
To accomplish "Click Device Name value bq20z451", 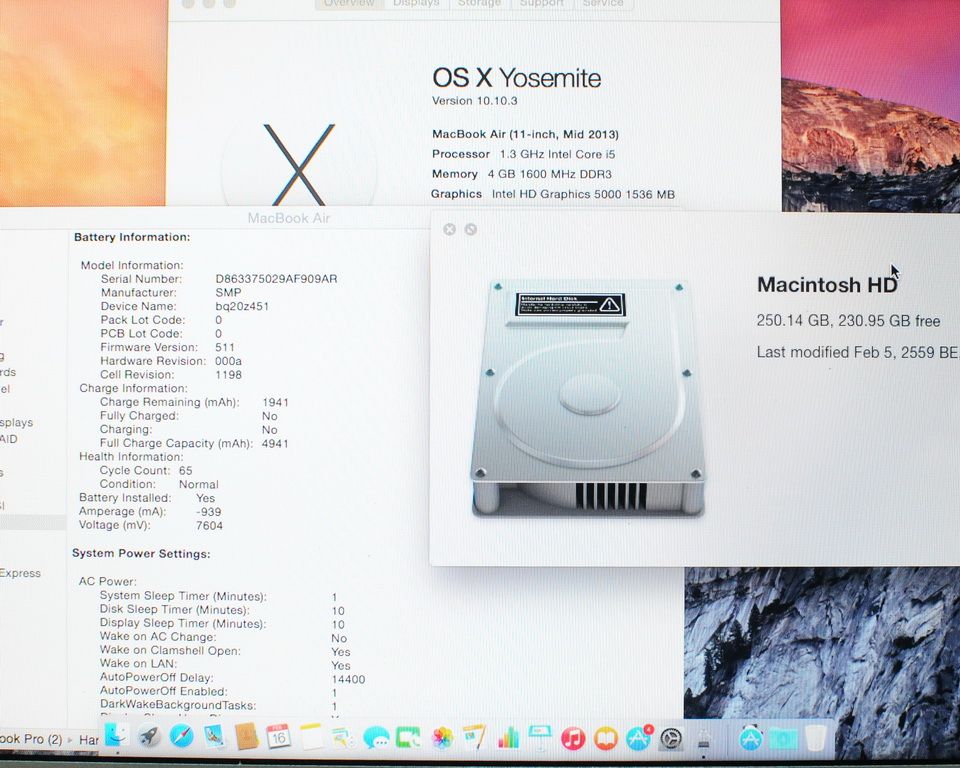I will (x=242, y=306).
